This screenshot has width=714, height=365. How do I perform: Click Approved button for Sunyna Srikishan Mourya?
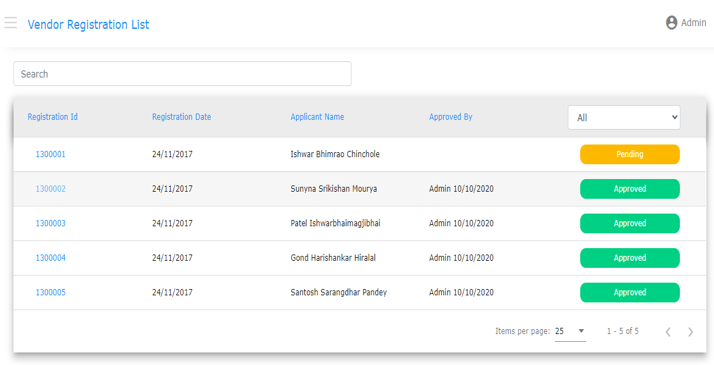(x=630, y=189)
